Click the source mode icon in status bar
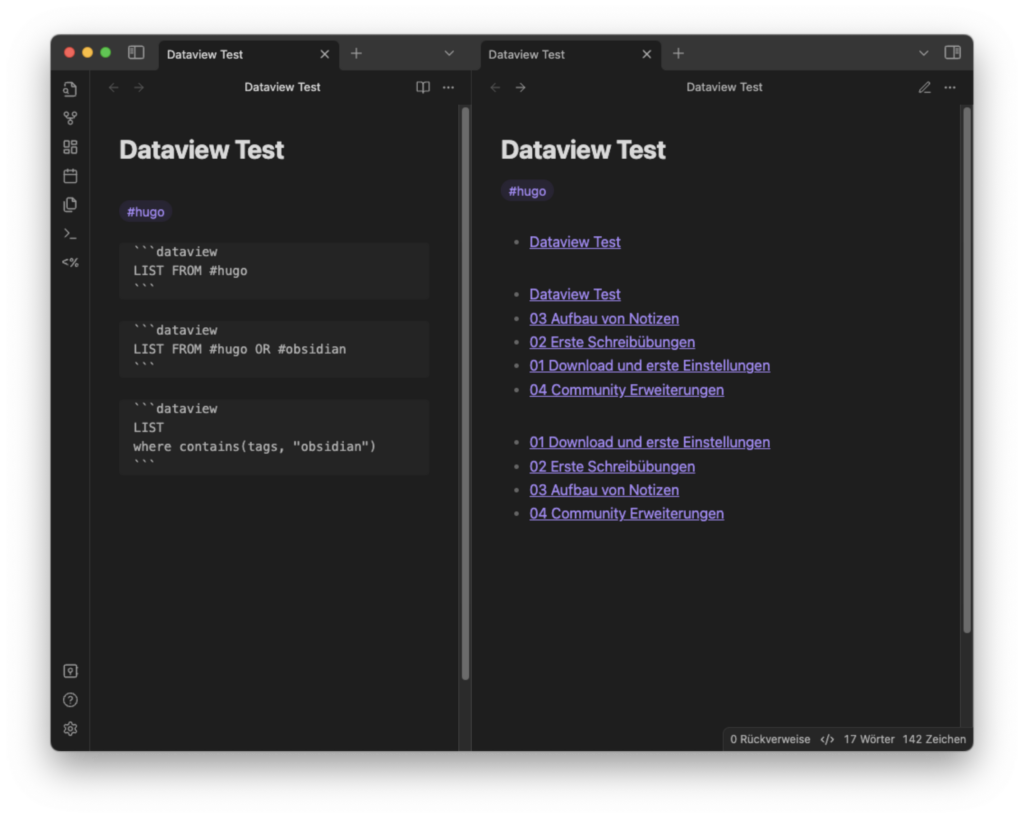Viewport: 1024px width, 818px height. tap(827, 739)
